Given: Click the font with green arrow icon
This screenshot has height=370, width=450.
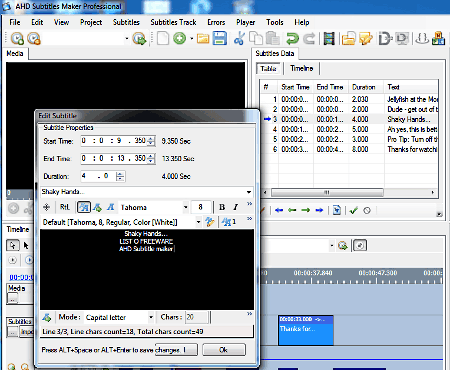Looking at the screenshot, I should click(x=97, y=207).
